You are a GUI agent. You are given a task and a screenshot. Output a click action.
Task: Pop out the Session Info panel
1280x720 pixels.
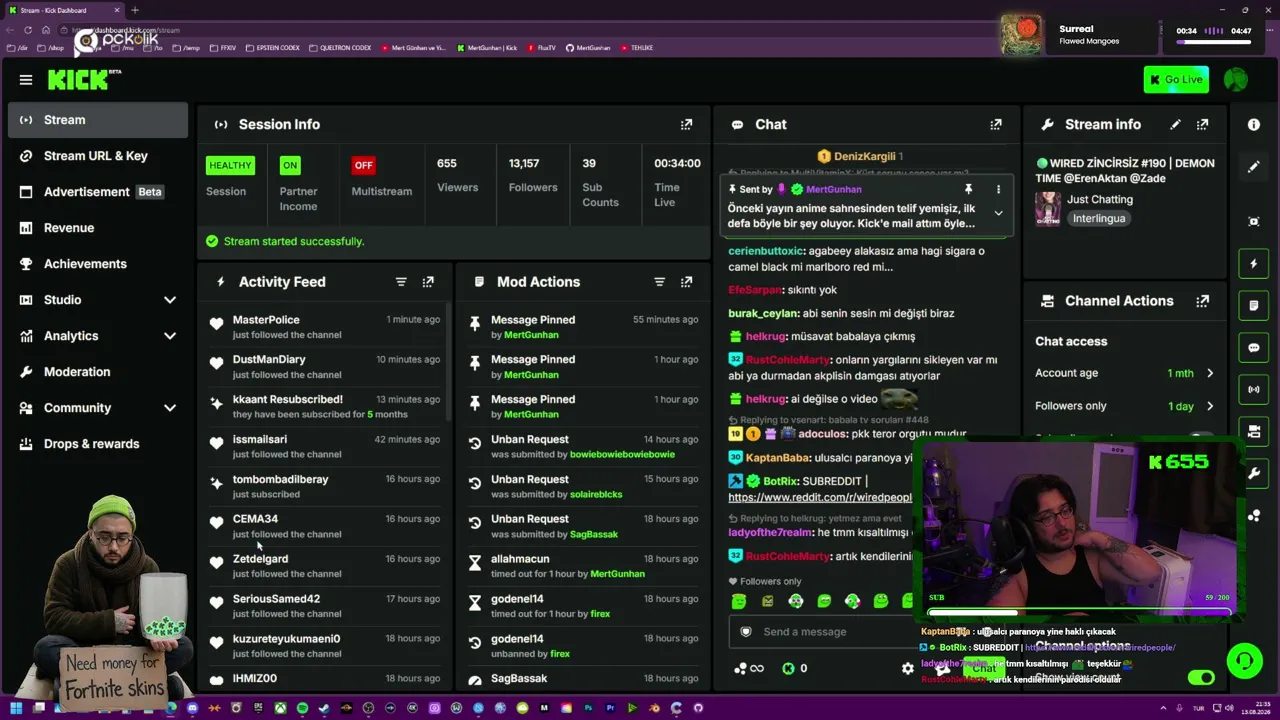coord(686,124)
